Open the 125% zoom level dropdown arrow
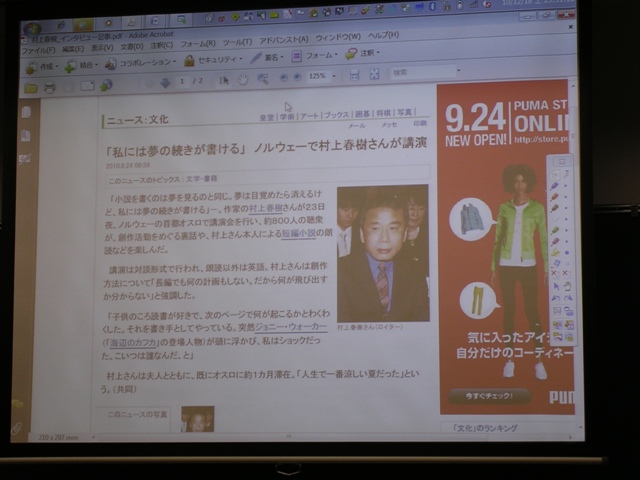This screenshot has width=640, height=480. (334, 76)
